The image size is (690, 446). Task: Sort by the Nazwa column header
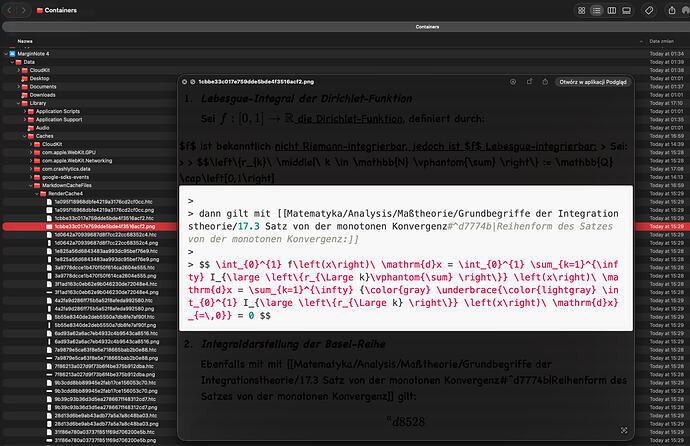[x=25, y=41]
